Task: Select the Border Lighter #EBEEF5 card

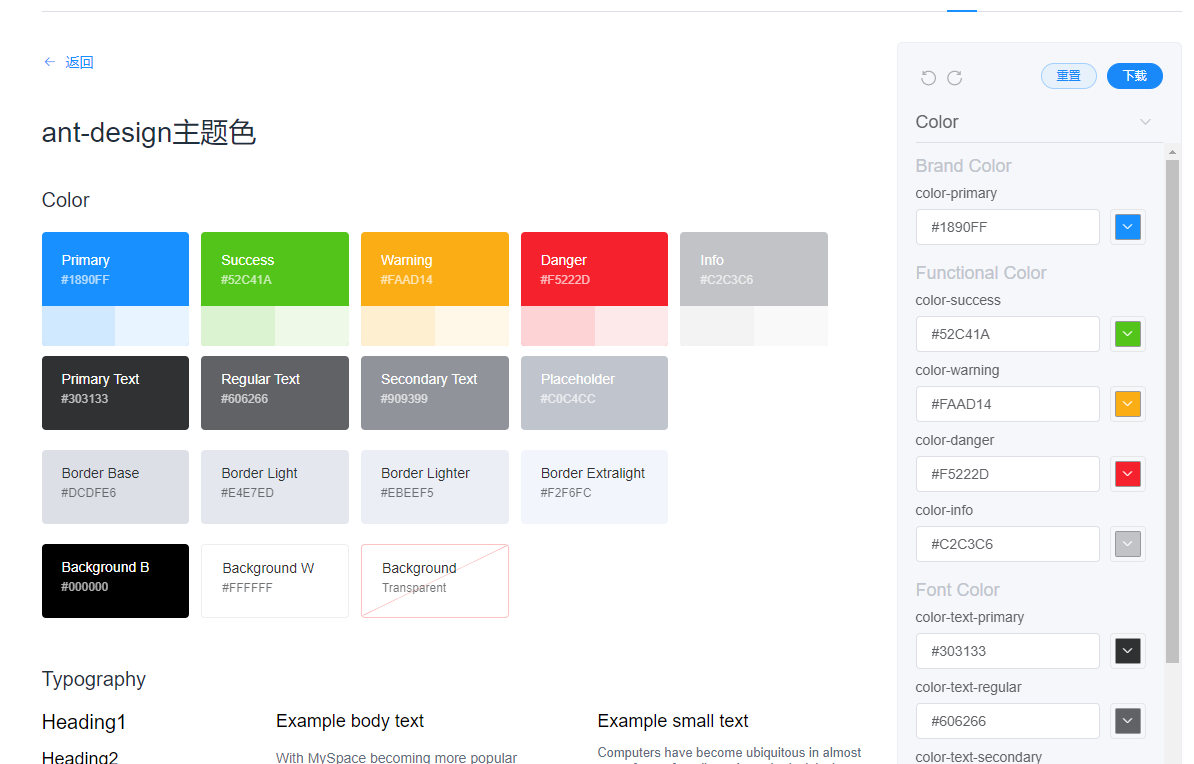Action: [435, 487]
